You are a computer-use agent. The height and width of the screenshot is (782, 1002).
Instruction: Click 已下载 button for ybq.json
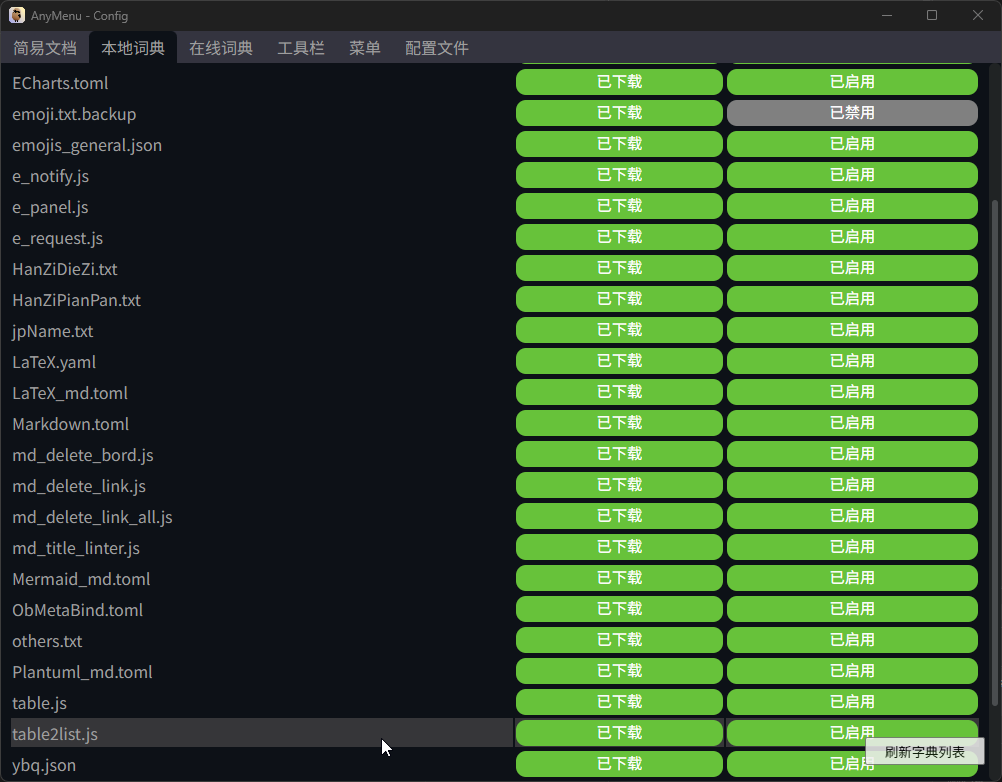619,763
